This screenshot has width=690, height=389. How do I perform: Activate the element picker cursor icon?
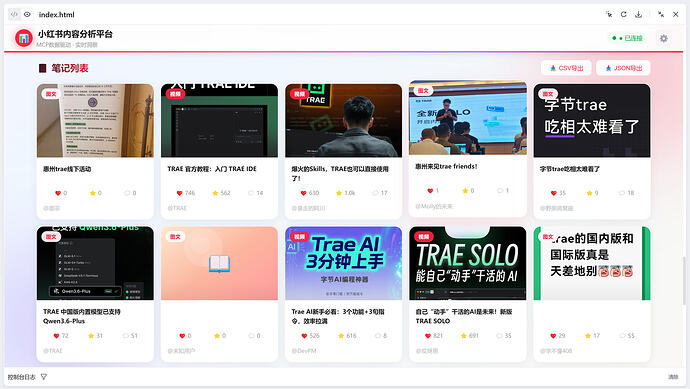pos(609,15)
